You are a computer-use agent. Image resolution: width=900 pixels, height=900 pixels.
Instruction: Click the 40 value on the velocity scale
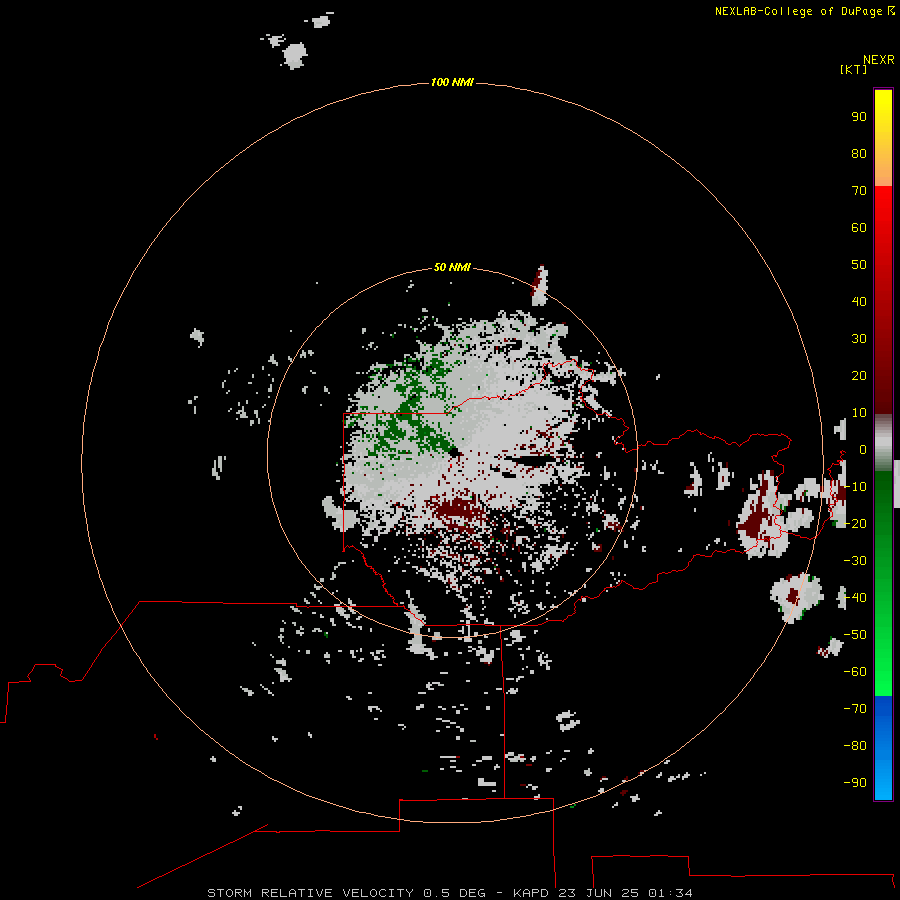click(x=859, y=301)
